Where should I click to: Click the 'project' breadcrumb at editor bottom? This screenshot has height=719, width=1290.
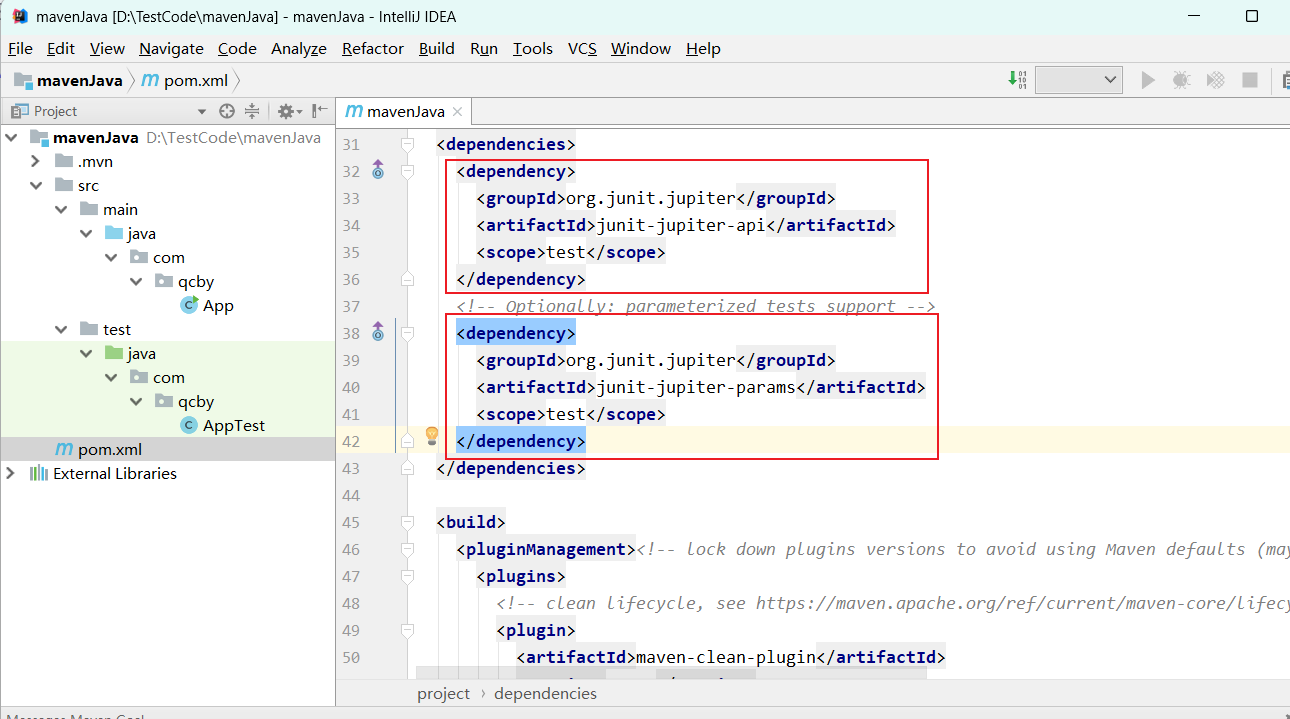pos(443,693)
